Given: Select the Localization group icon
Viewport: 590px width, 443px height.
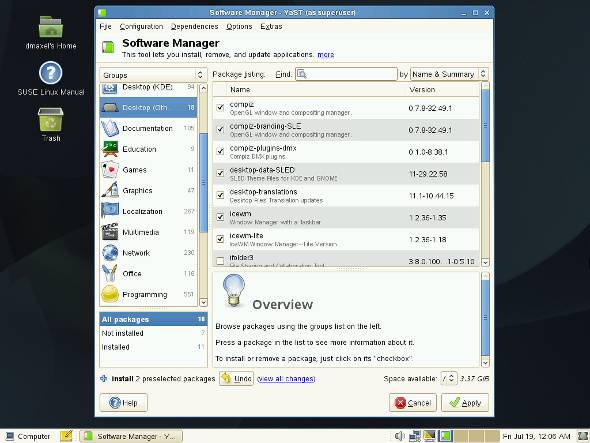Looking at the screenshot, I should 110,211.
